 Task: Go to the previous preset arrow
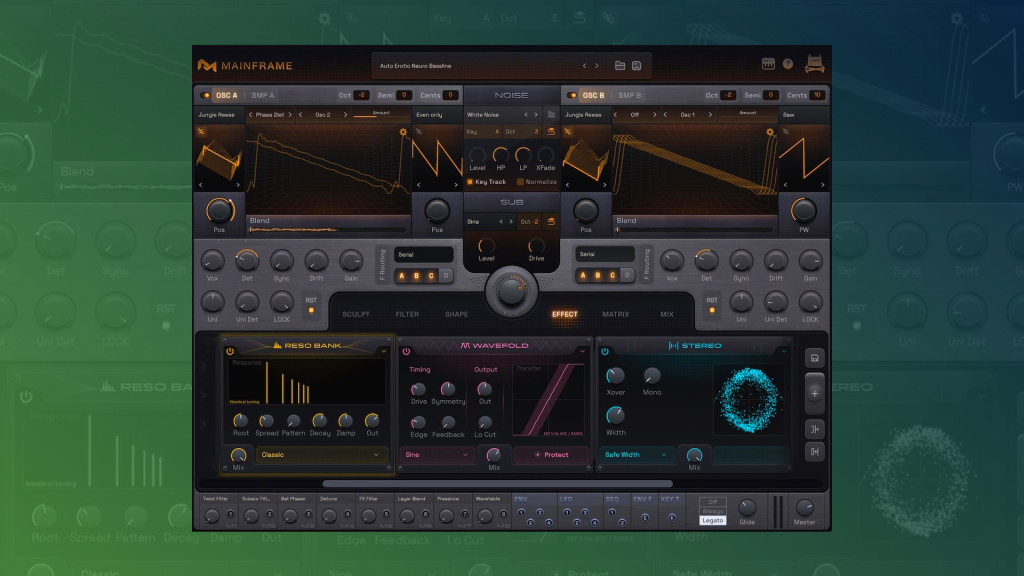tap(584, 66)
